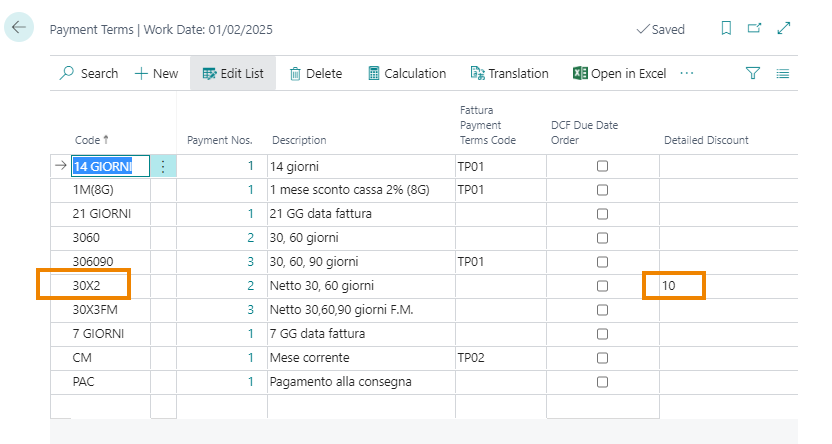Open the list in Excel
Image resolution: width=832 pixels, height=444 pixels.
tap(619, 73)
